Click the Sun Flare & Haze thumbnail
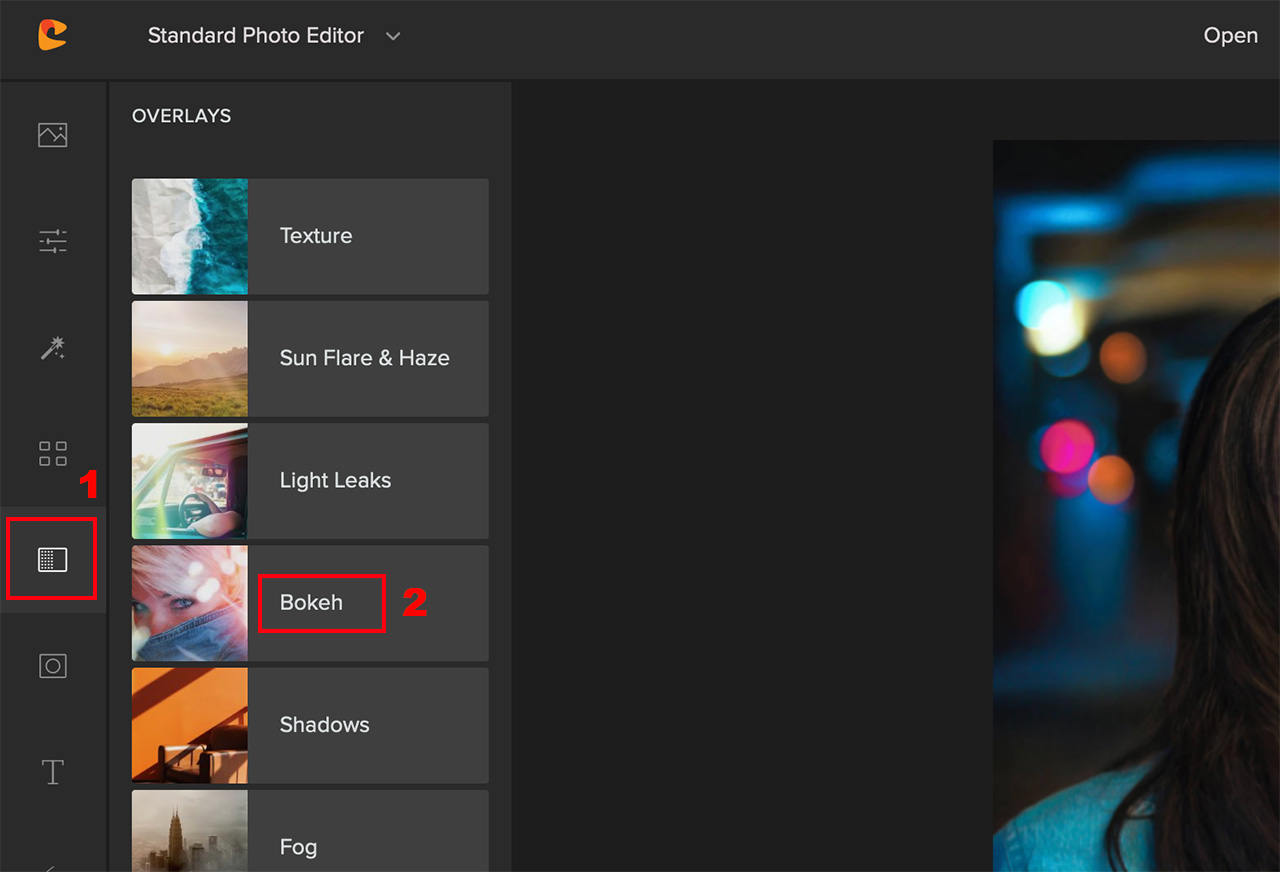 tap(190, 358)
